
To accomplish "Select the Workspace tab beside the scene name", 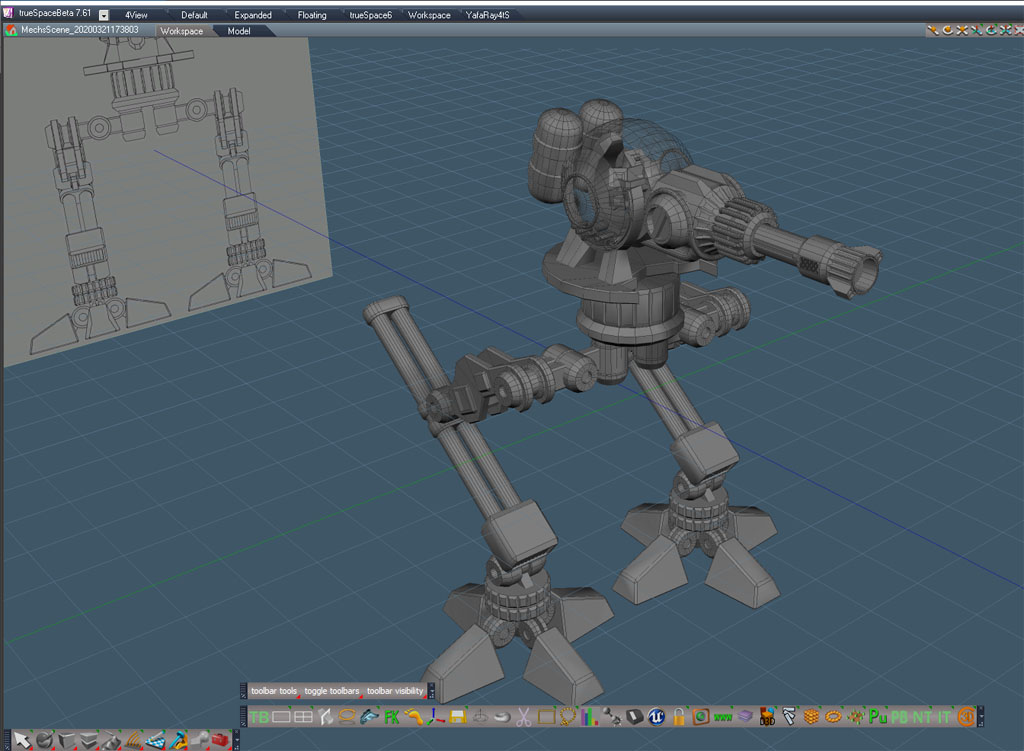I will [x=182, y=31].
